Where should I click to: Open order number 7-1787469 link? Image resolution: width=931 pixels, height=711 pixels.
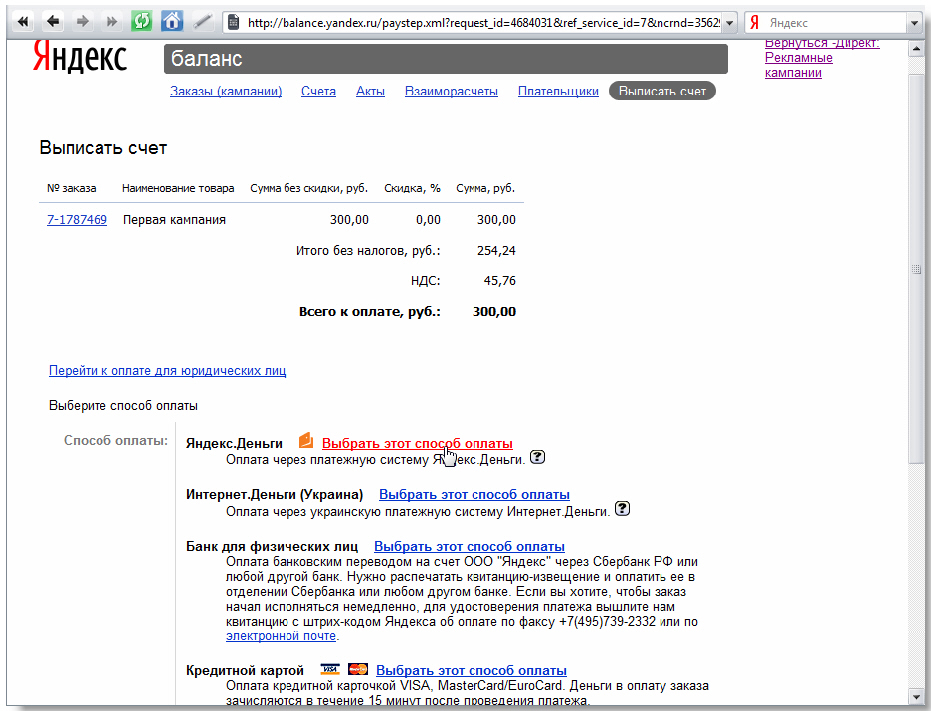(x=77, y=220)
